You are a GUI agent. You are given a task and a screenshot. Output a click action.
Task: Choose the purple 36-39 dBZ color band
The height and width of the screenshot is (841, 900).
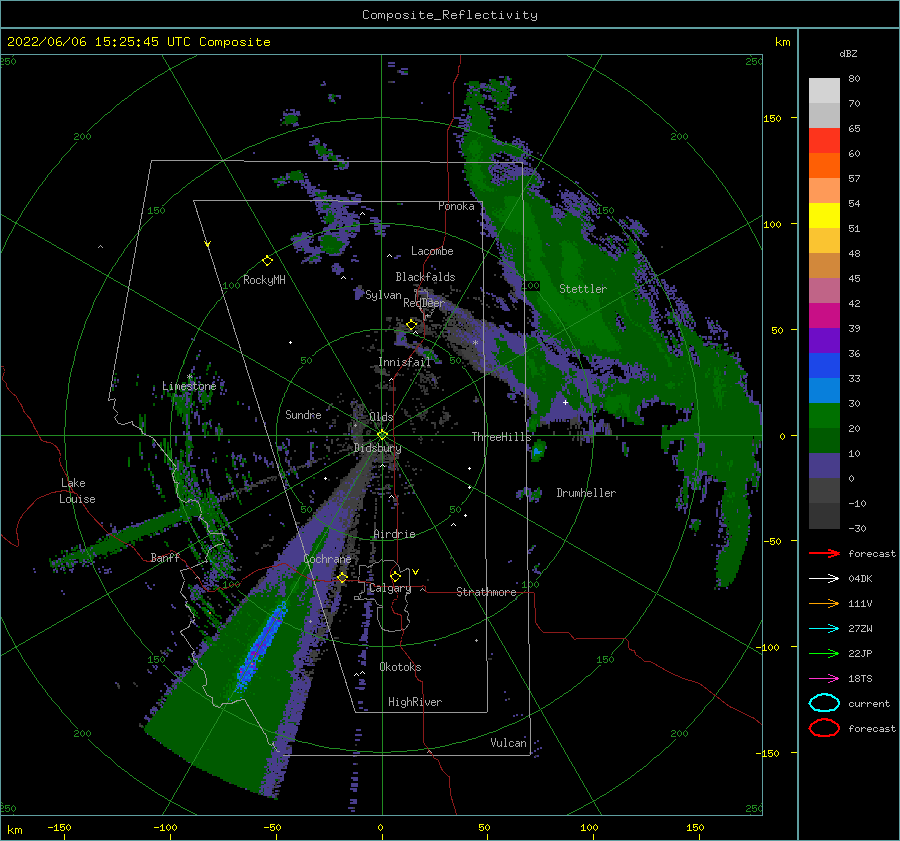pyautogui.click(x=824, y=341)
